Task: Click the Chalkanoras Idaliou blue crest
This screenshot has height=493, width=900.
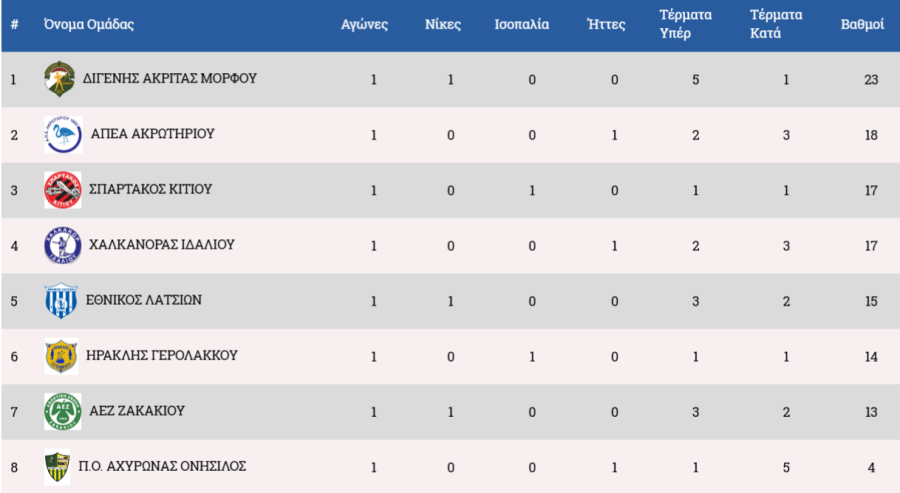Action: coord(61,245)
